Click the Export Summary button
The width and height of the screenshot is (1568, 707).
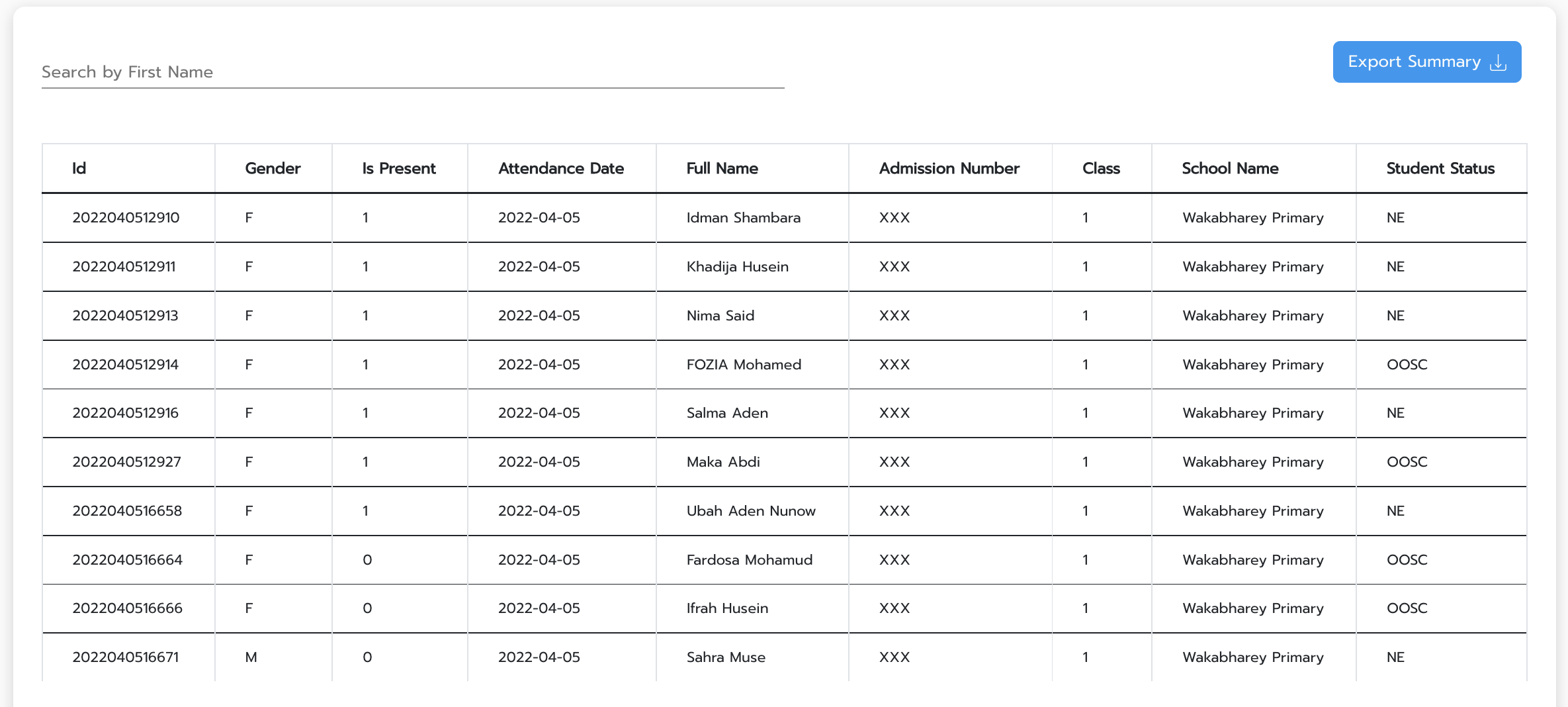[1426, 62]
